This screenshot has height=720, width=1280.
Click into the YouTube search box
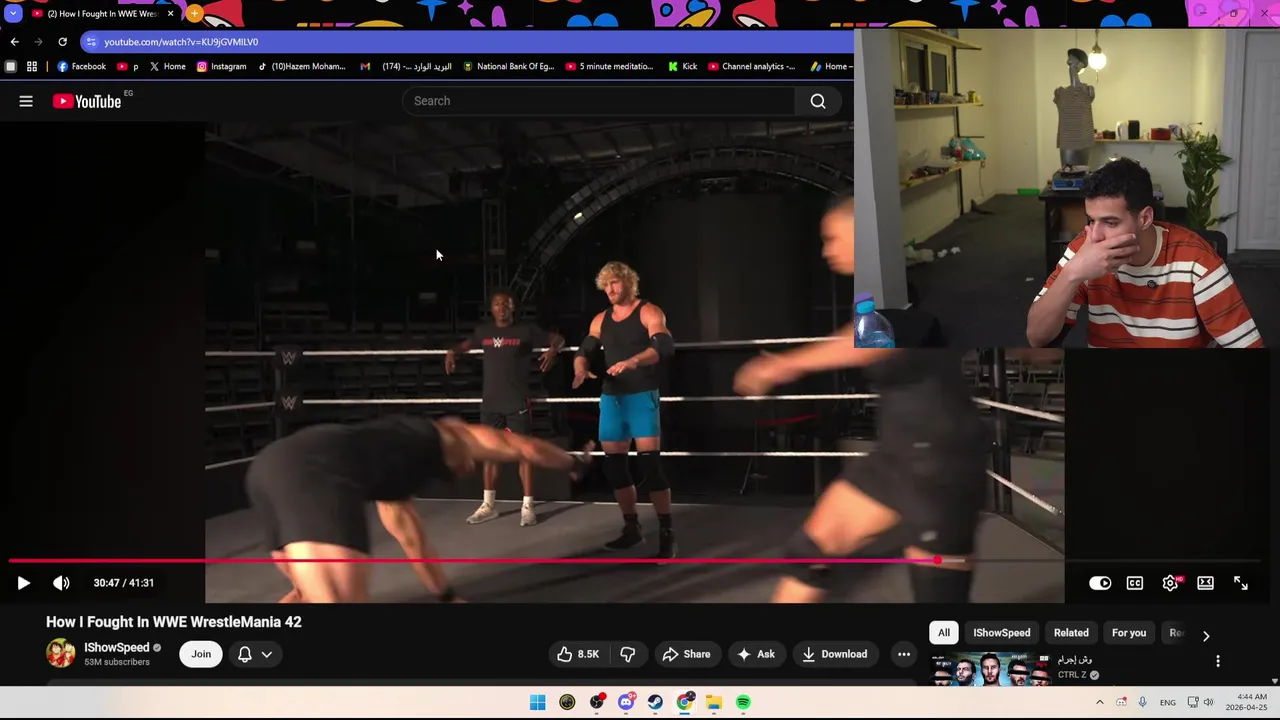pos(600,101)
